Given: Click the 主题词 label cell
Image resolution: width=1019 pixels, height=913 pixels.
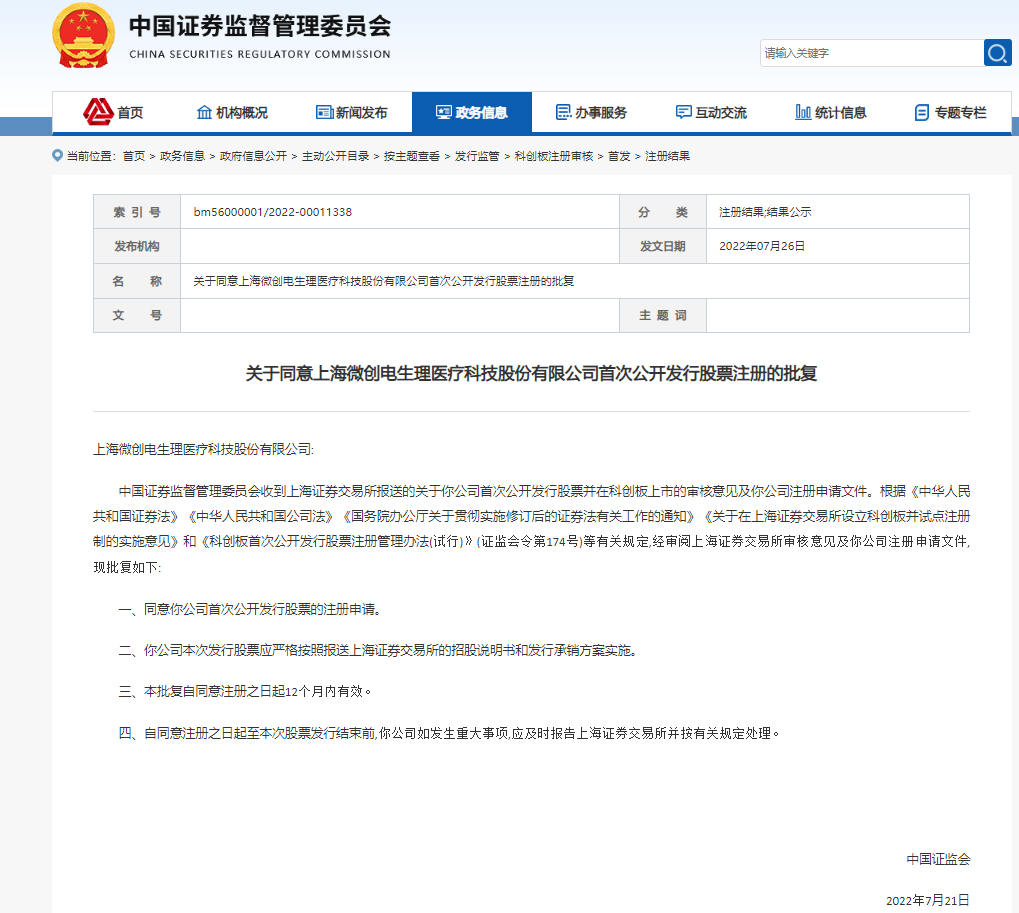Looking at the screenshot, I should click(x=663, y=315).
